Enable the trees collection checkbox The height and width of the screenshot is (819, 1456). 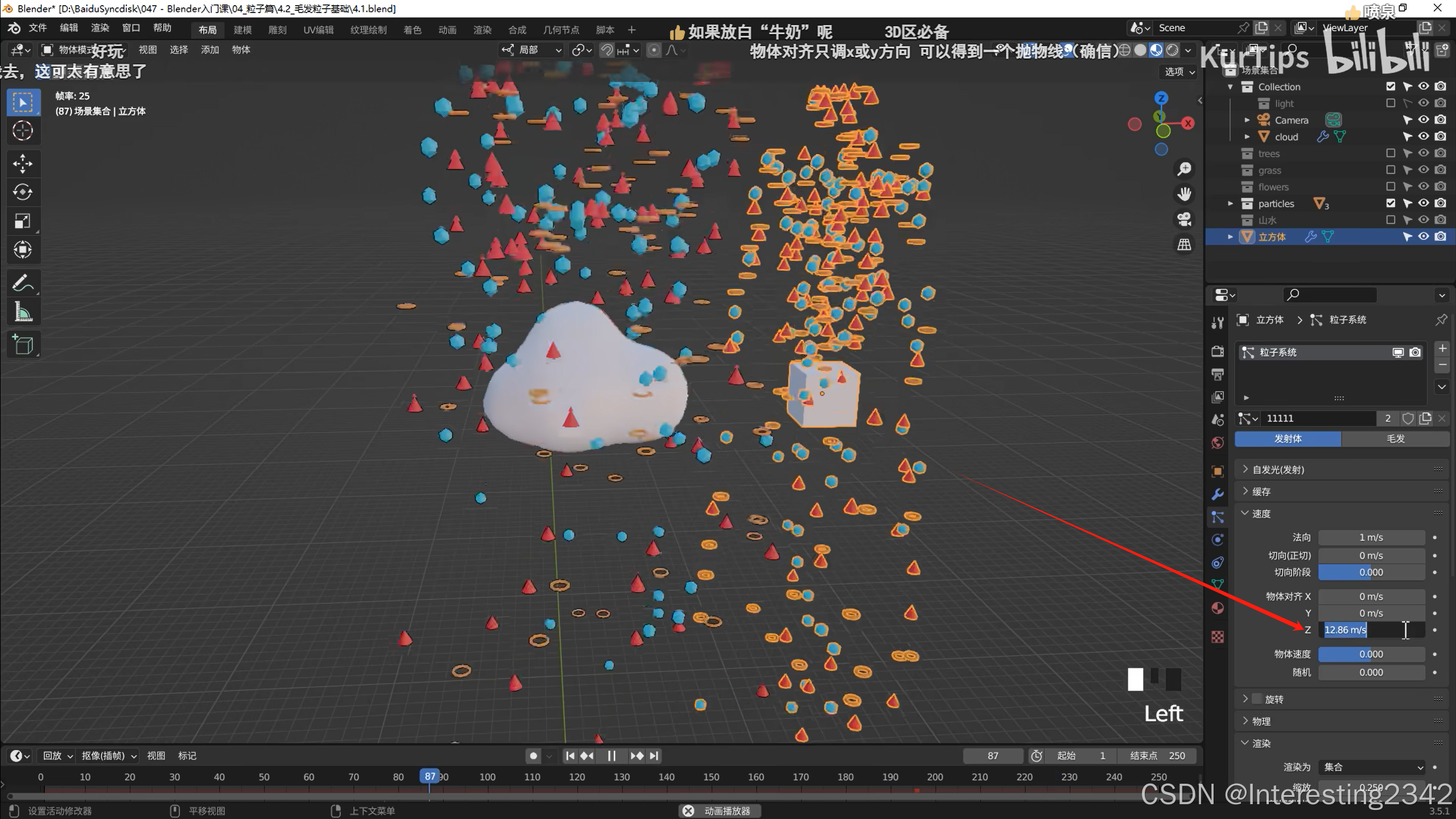click(x=1390, y=153)
